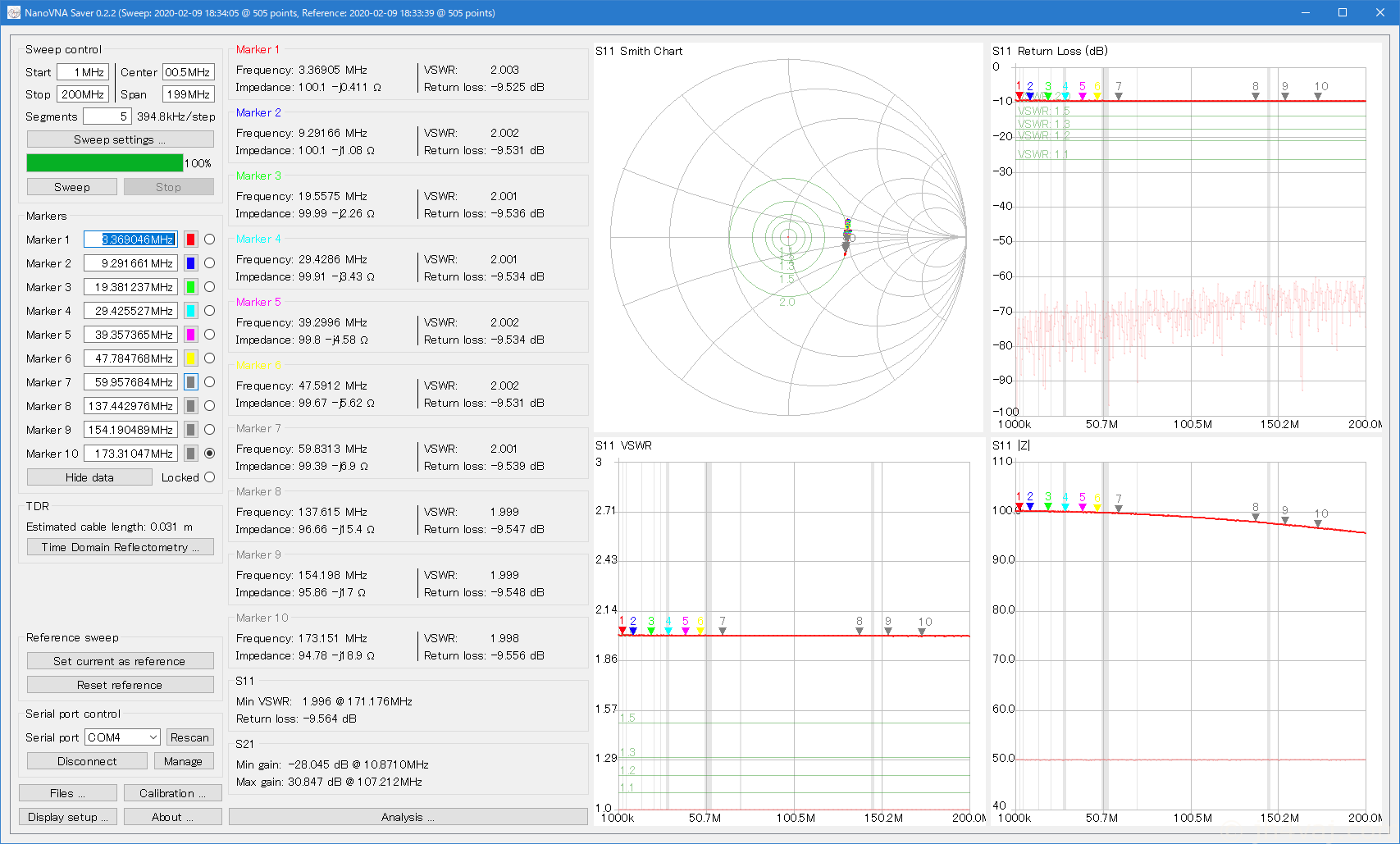This screenshot has width=1400, height=844.
Task: Click the NanoVNA Saver app icon in title bar
Action: [x=13, y=12]
